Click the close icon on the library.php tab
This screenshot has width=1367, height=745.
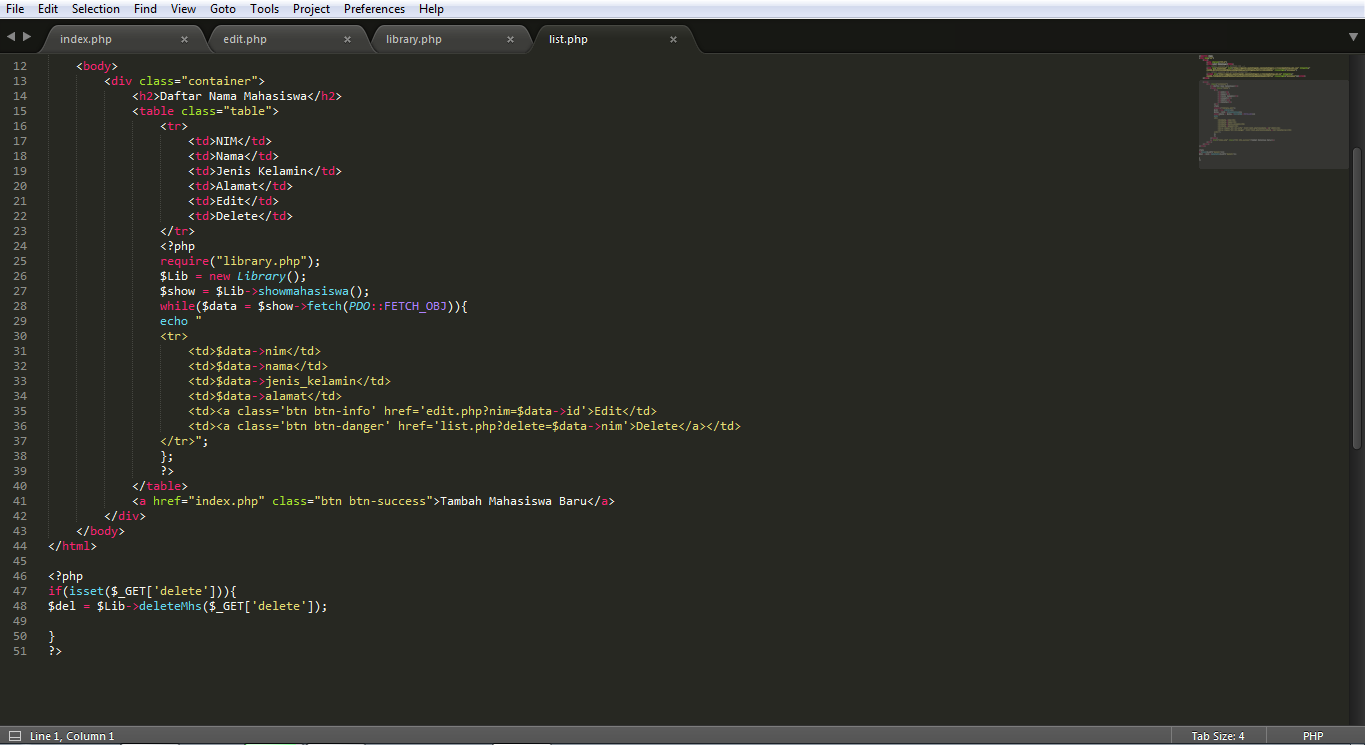tap(510, 39)
